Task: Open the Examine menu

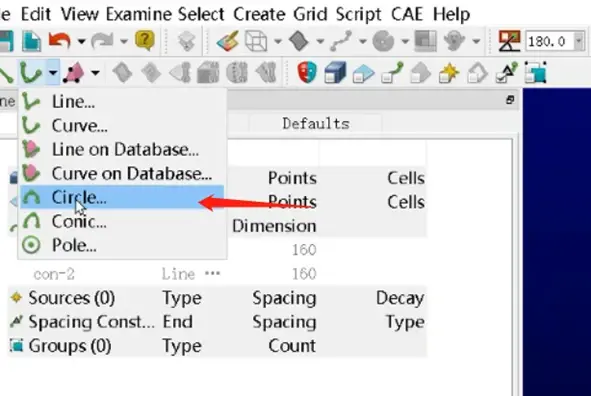Action: point(138,14)
